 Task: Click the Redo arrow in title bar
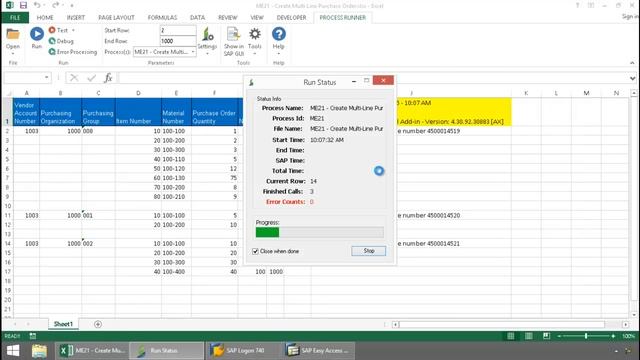[x=56, y=5]
